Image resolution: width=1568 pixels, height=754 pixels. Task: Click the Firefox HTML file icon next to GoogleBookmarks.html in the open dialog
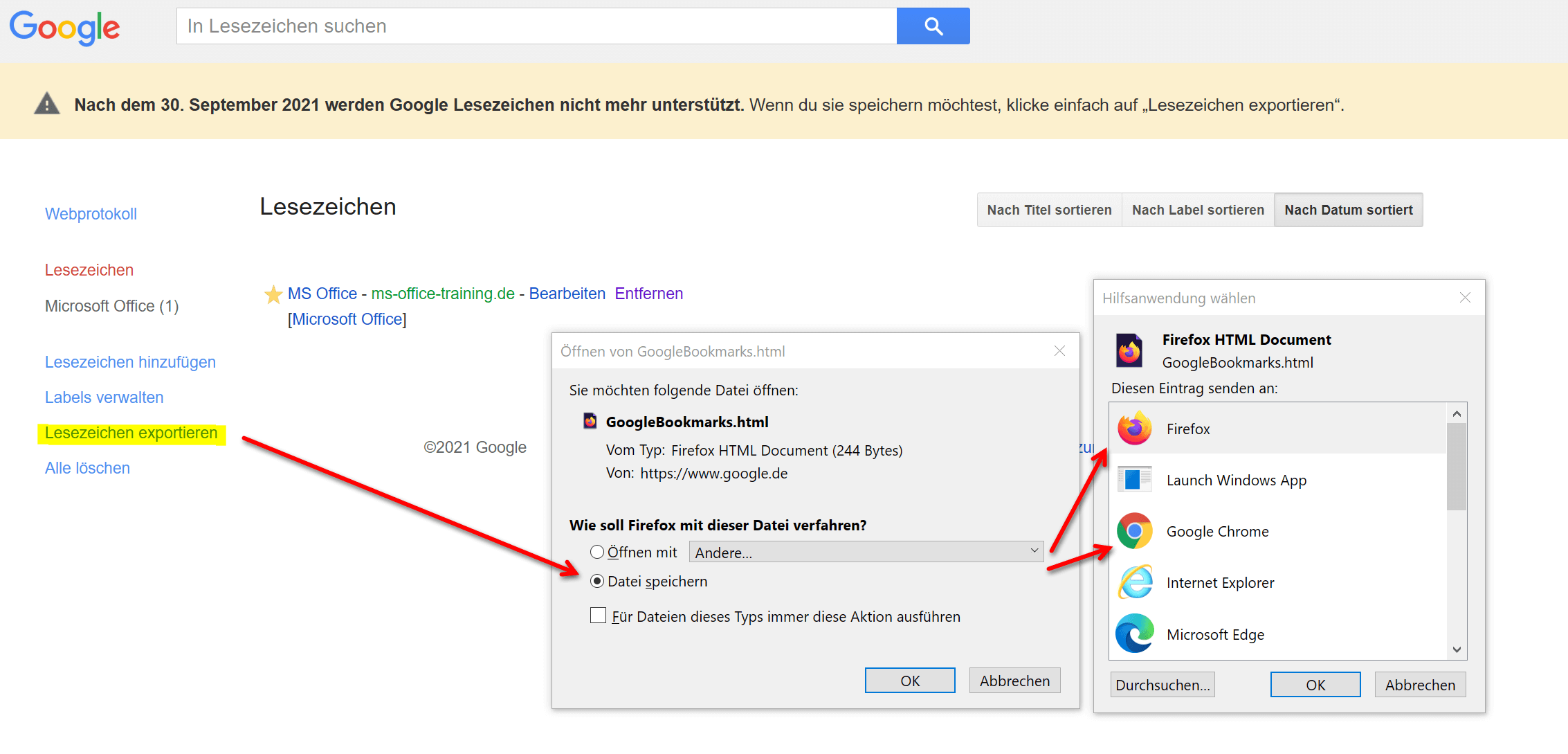pyautogui.click(x=590, y=421)
